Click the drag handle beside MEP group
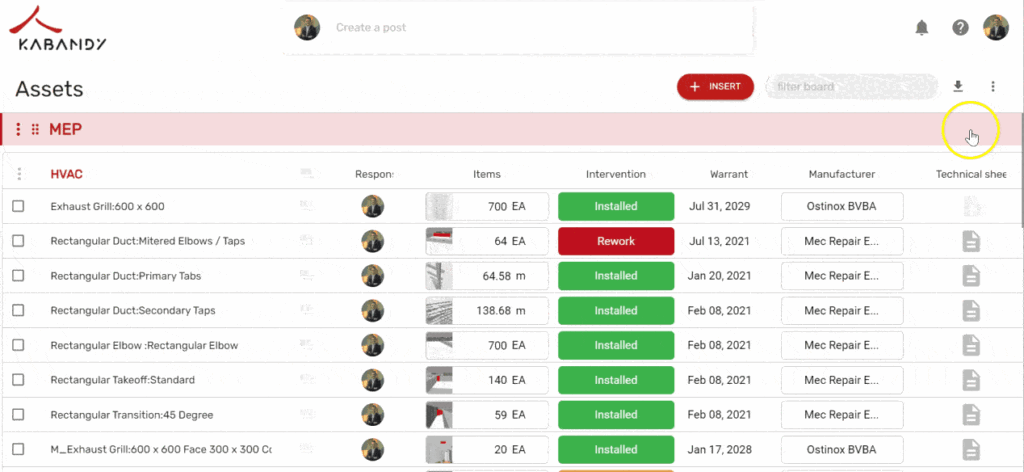 pyautogui.click(x=35, y=130)
